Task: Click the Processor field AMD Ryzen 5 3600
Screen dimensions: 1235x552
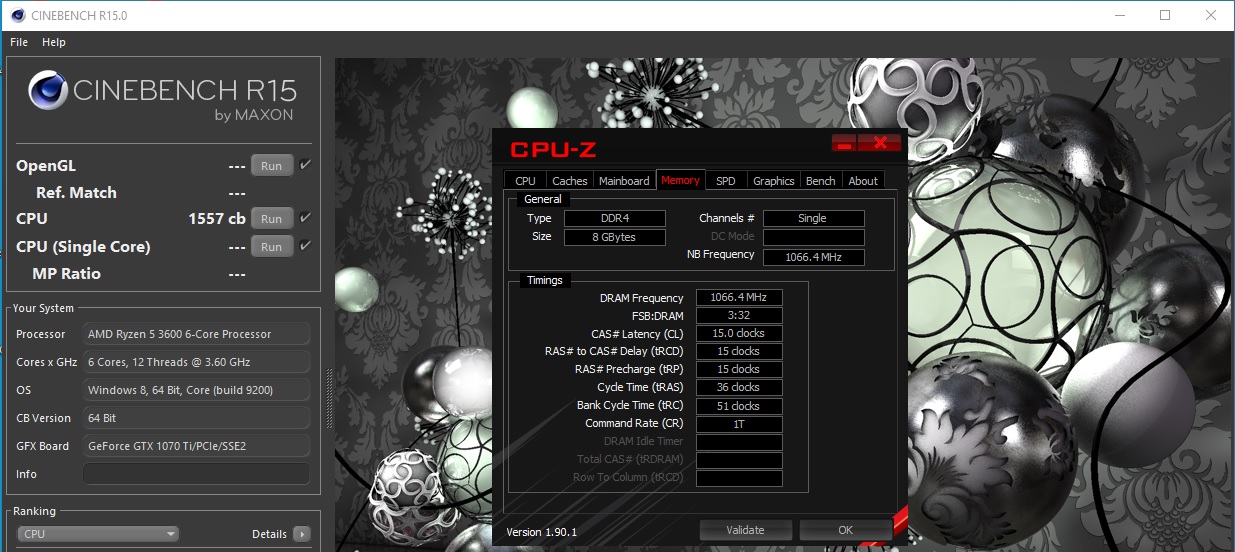Action: pos(196,334)
